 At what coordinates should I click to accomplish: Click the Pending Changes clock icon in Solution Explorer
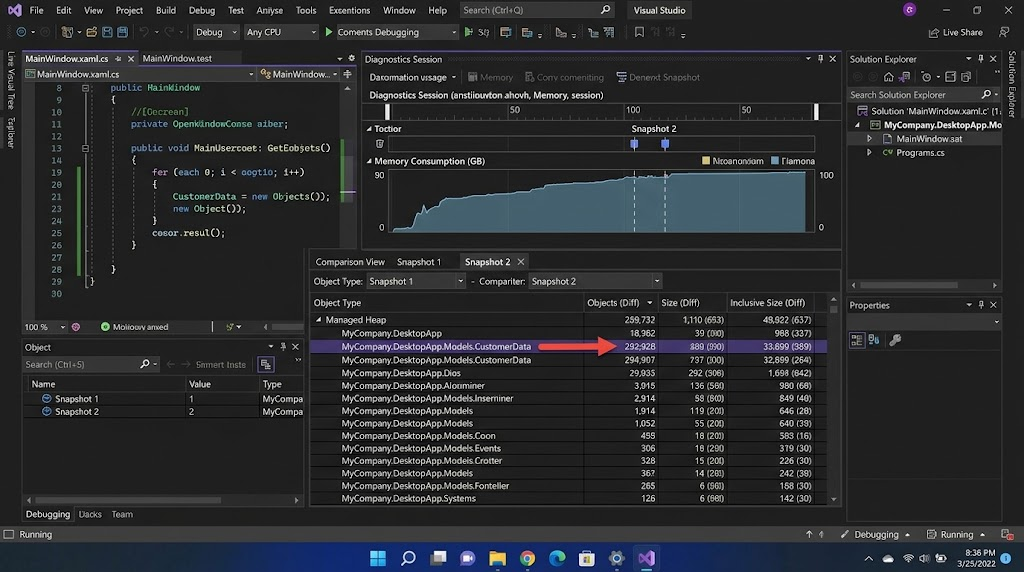click(926, 77)
